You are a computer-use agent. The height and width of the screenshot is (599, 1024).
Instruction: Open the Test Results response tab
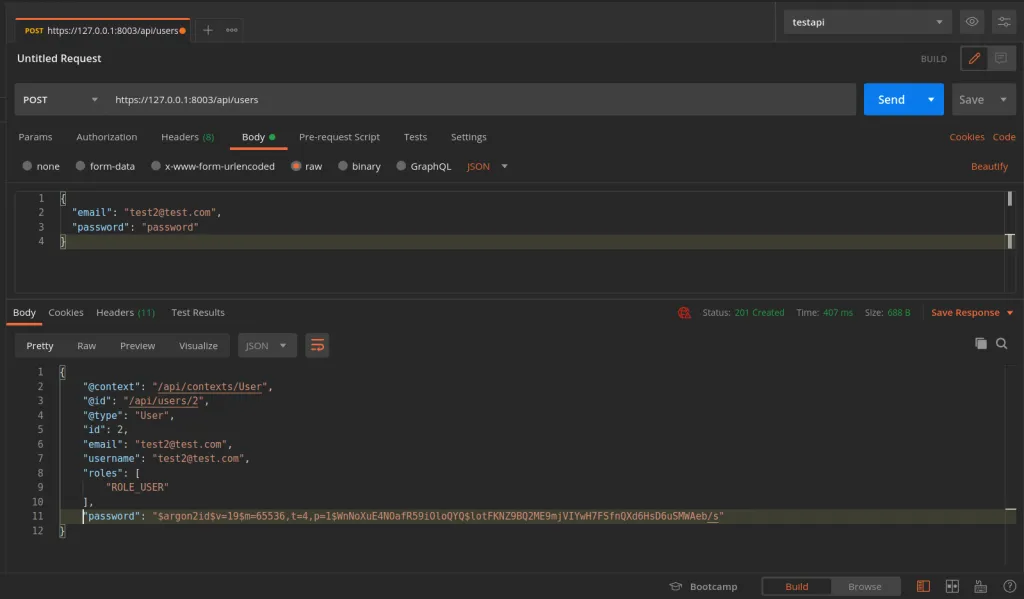(x=198, y=313)
